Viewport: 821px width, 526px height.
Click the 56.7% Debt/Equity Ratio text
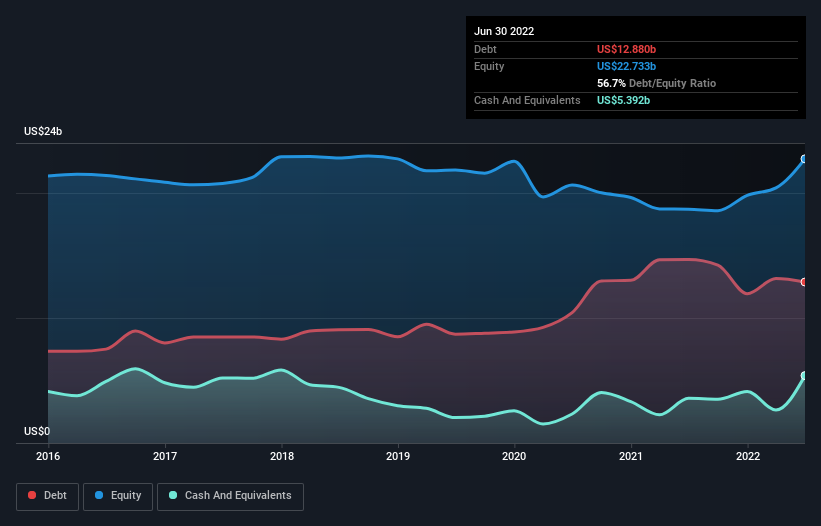[x=657, y=83]
